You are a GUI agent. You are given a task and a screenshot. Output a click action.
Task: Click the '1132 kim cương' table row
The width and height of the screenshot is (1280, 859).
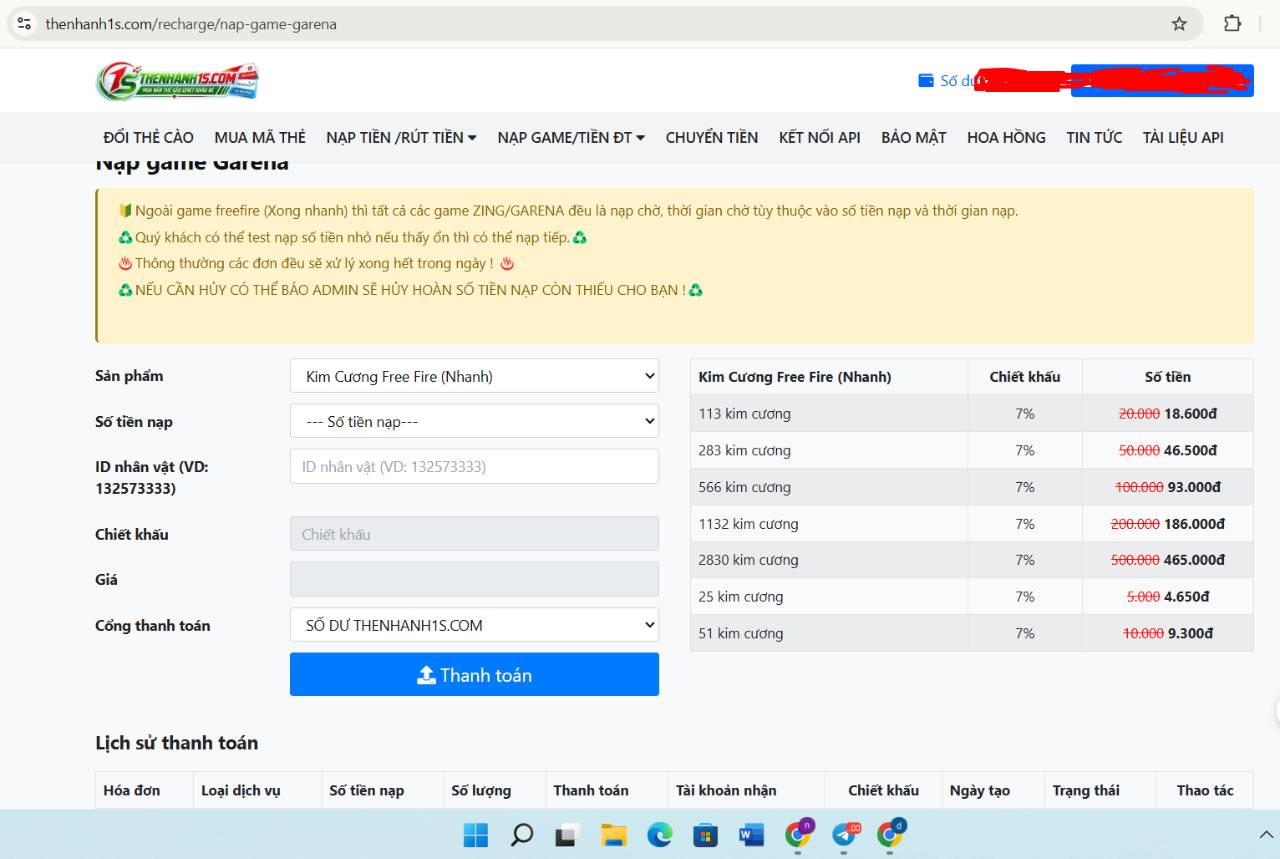click(971, 524)
